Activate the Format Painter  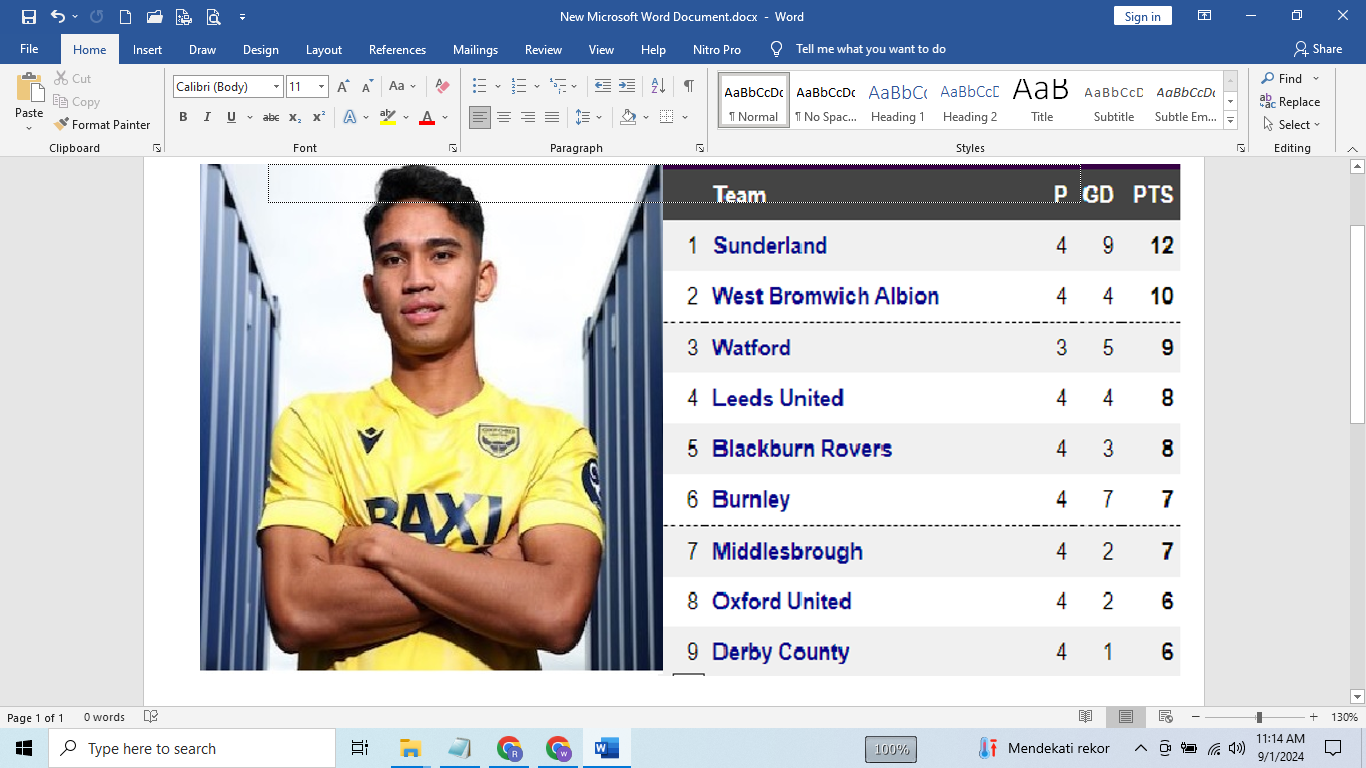pyautogui.click(x=101, y=125)
